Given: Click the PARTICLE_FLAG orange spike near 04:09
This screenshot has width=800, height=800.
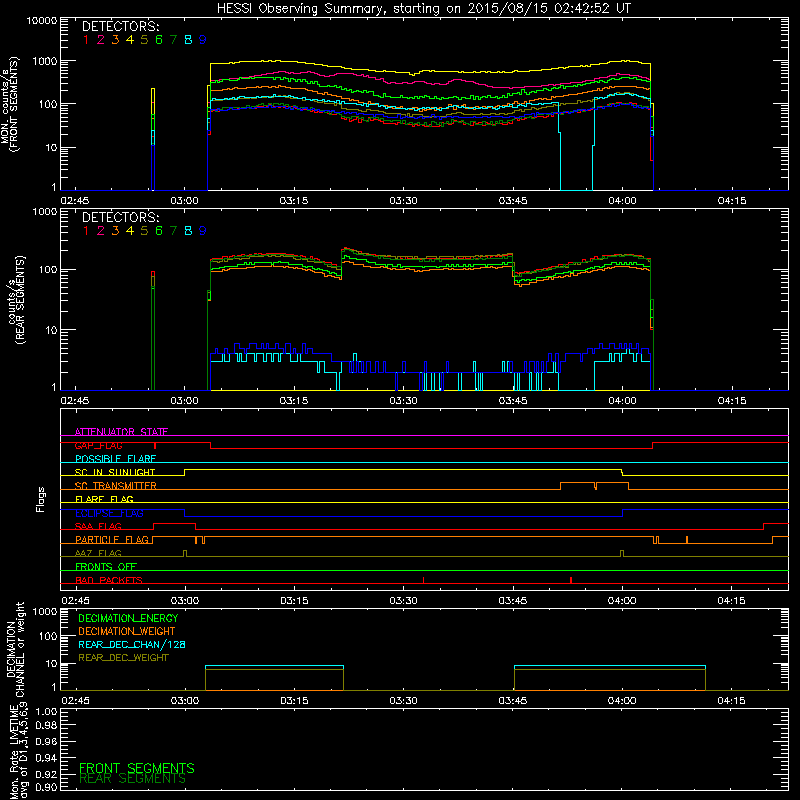Looking at the screenshot, I should (687, 540).
